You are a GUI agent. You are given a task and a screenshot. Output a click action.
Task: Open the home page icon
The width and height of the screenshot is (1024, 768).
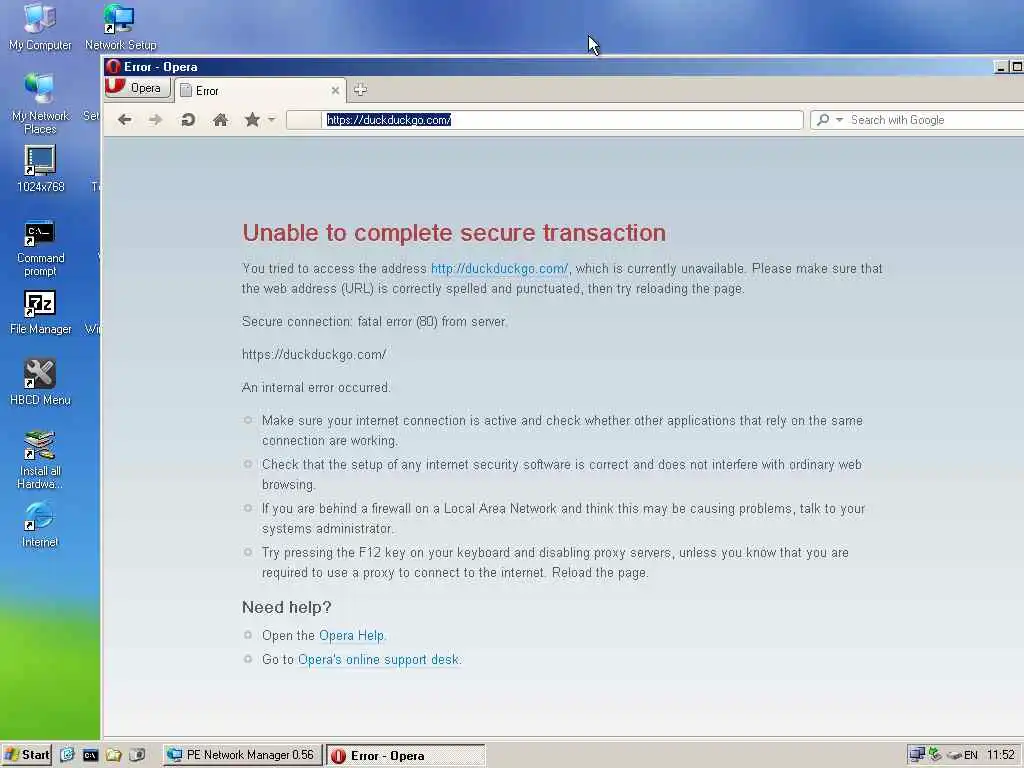pos(221,120)
